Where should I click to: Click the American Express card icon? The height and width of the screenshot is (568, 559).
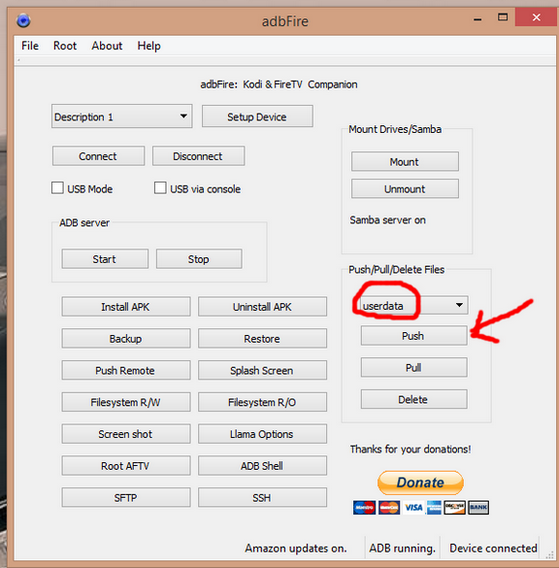pyautogui.click(x=434, y=508)
